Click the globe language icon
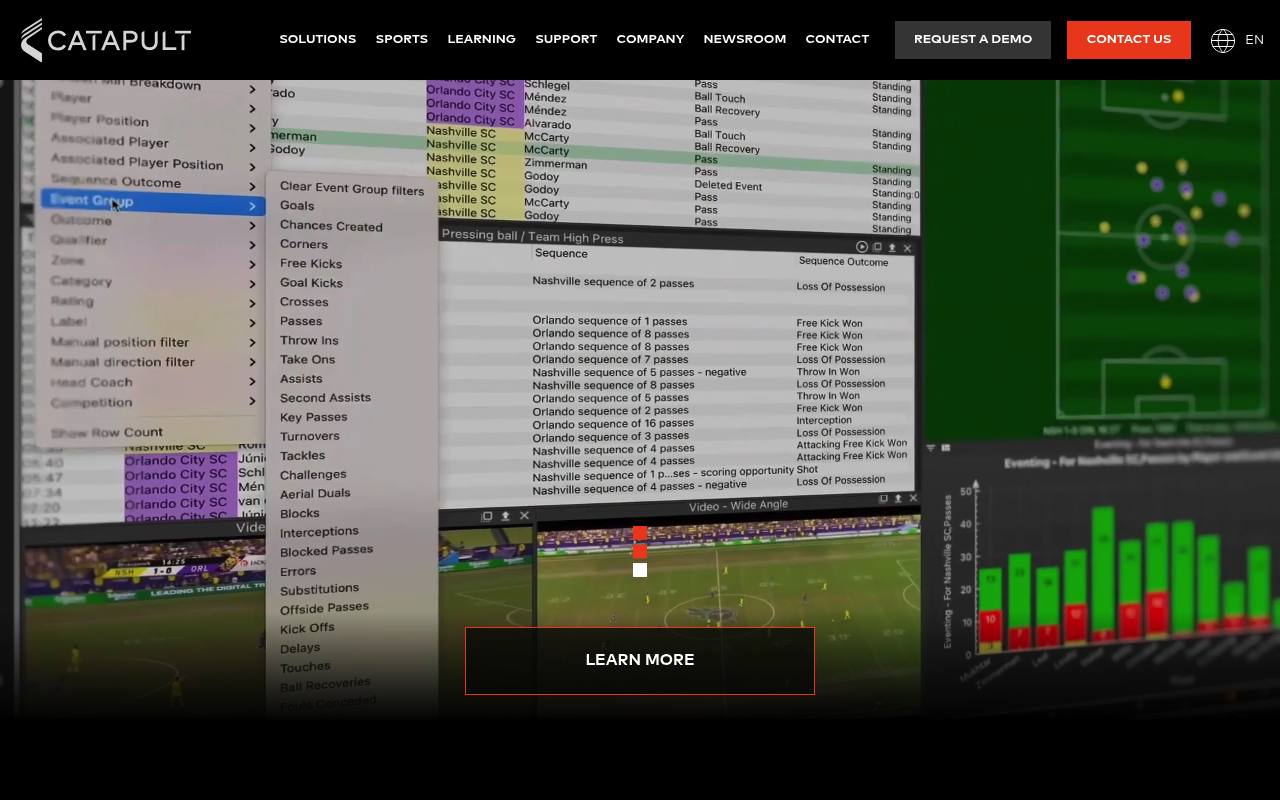1280x800 pixels. pos(1222,40)
